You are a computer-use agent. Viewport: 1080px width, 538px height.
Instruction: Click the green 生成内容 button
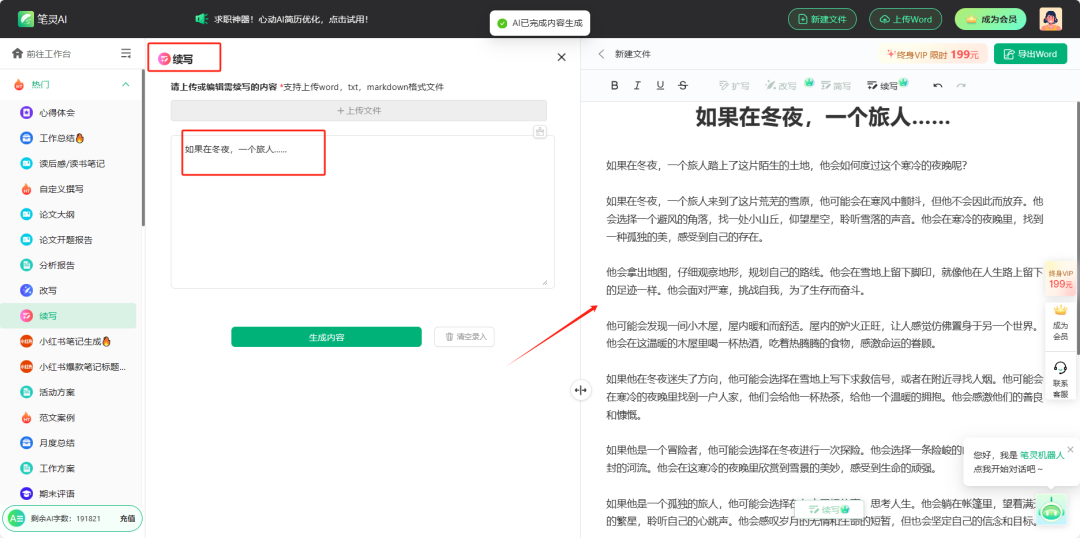326,337
